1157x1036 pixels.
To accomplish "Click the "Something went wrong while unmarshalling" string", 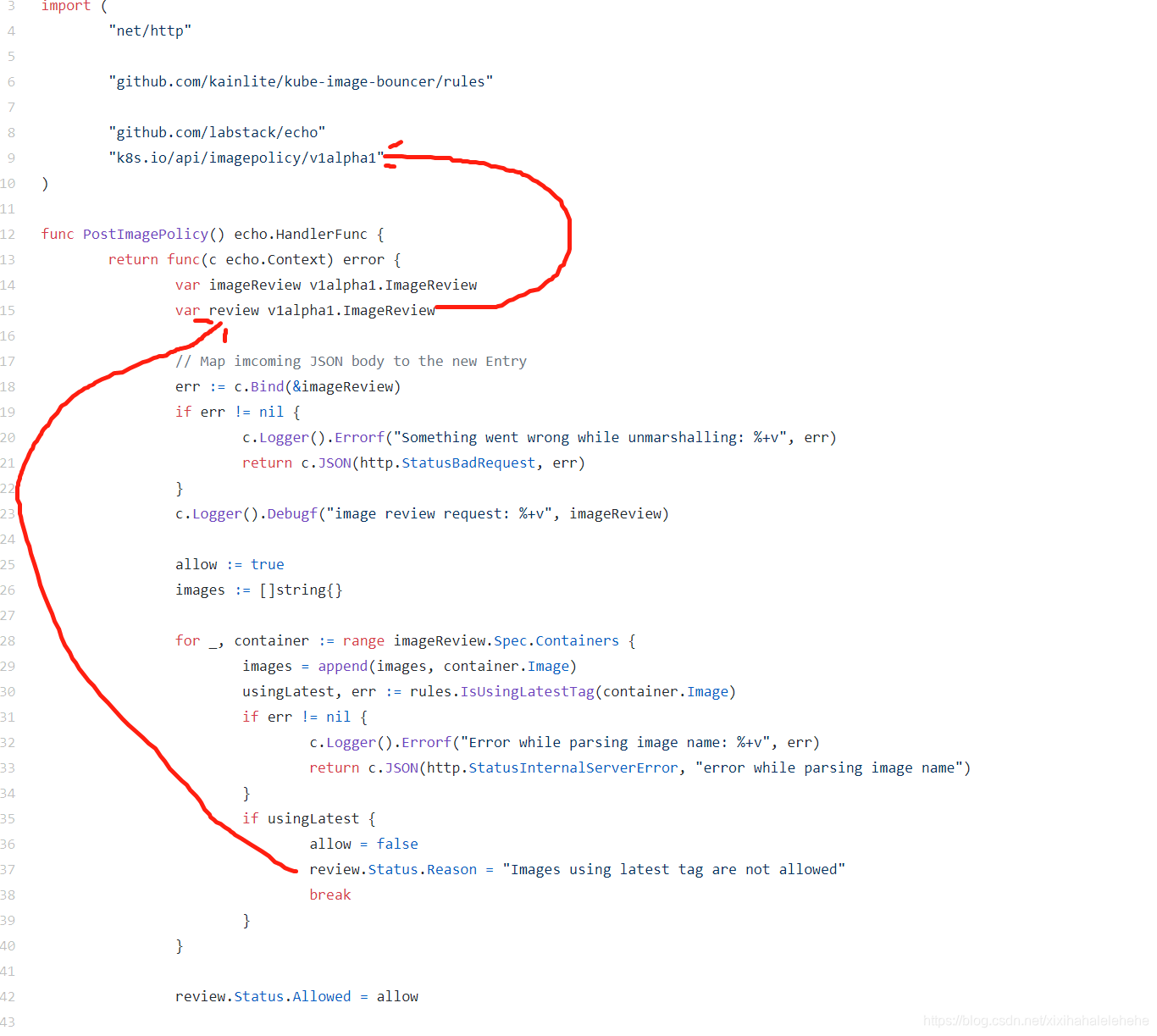I will click(590, 437).
